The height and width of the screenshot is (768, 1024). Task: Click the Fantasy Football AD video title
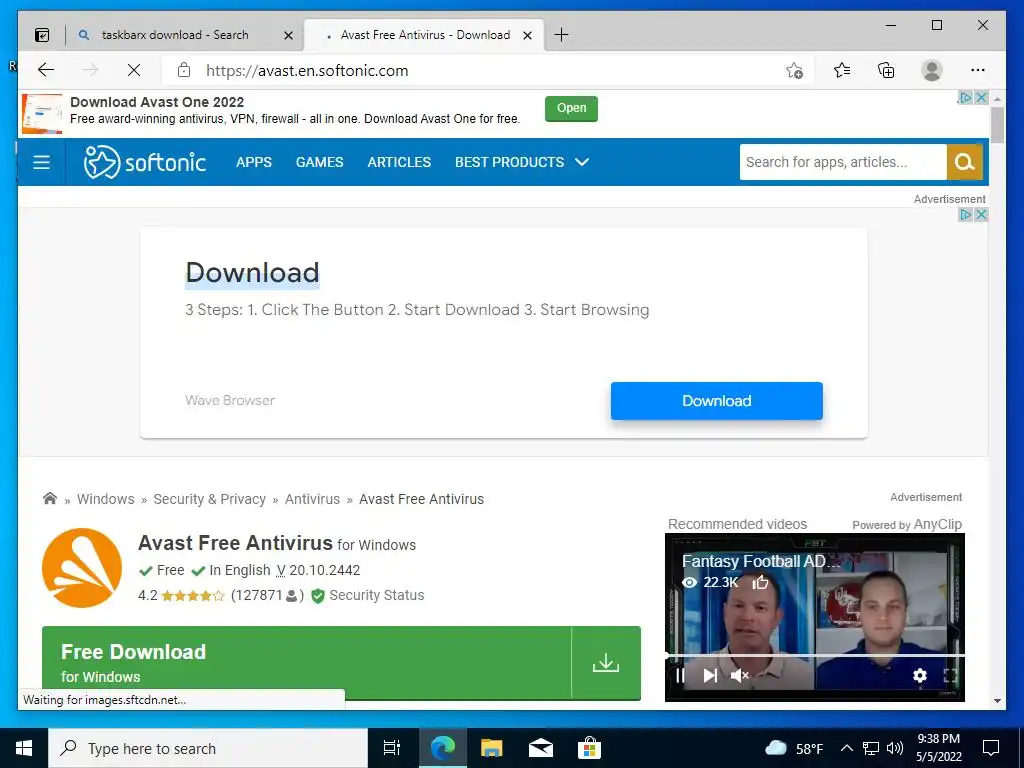pos(761,561)
